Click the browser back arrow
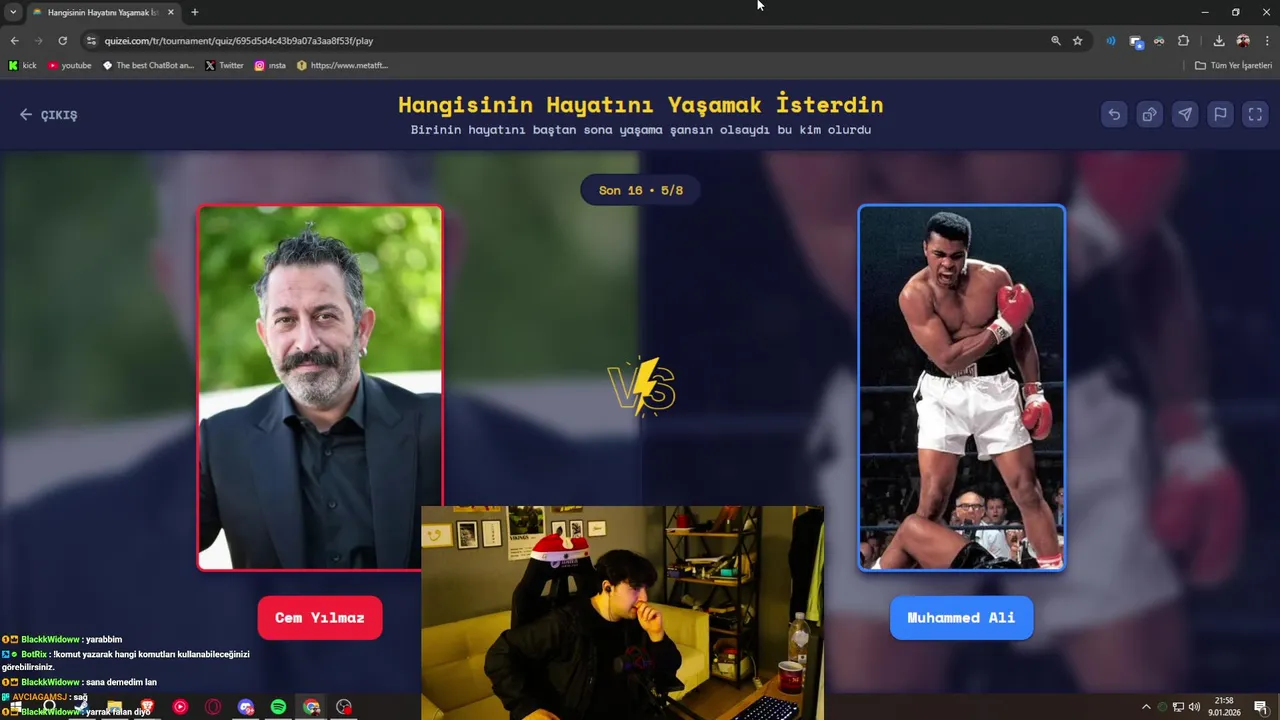Screen dimensions: 1280x720 pos(14,41)
